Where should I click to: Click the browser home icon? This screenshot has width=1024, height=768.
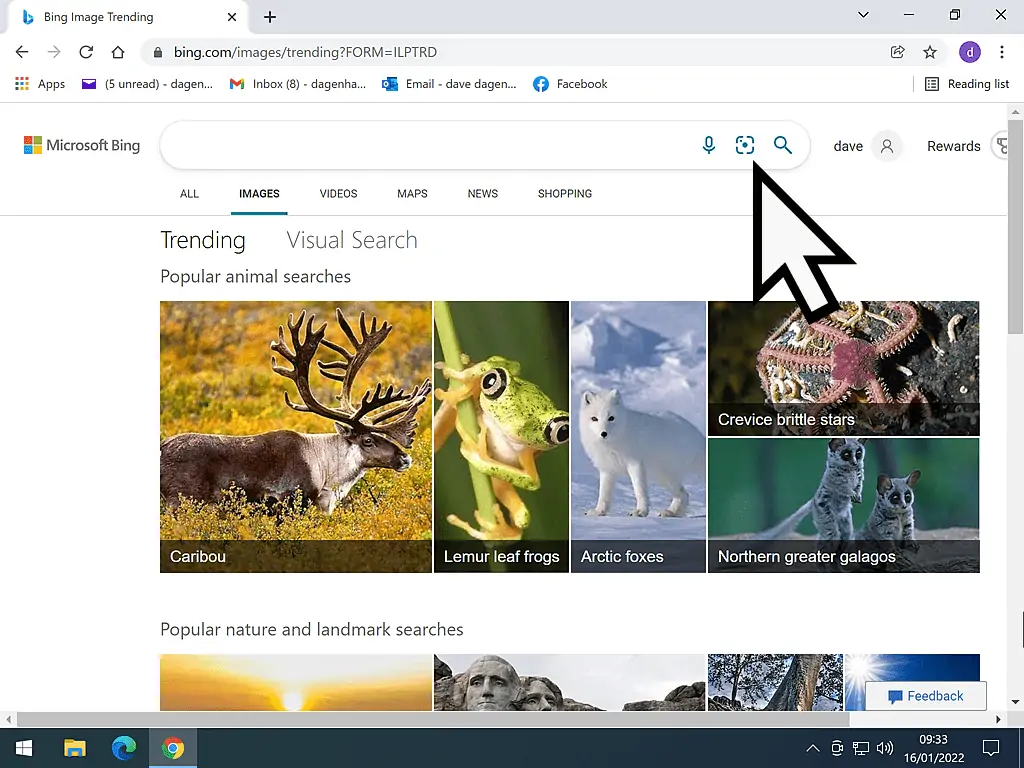pyautogui.click(x=118, y=52)
